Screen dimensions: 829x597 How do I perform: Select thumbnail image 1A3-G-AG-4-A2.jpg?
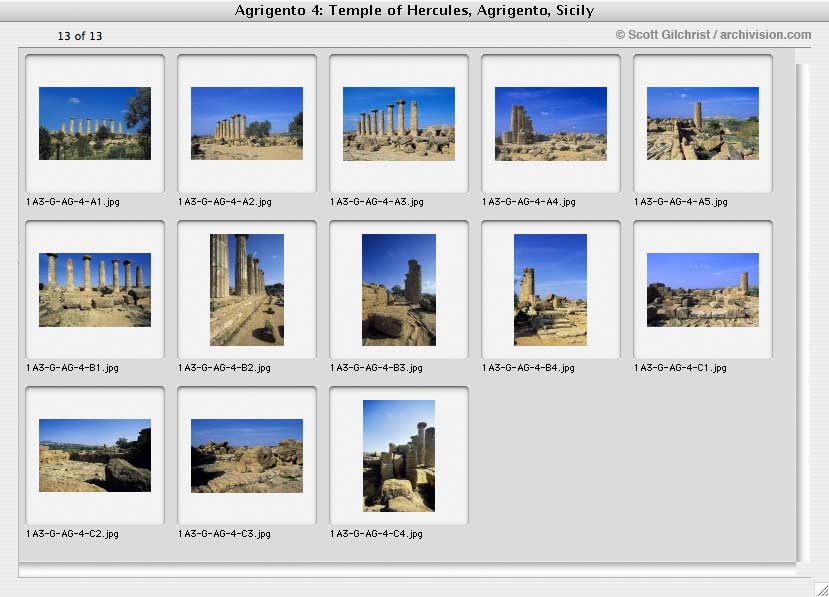click(x=247, y=123)
